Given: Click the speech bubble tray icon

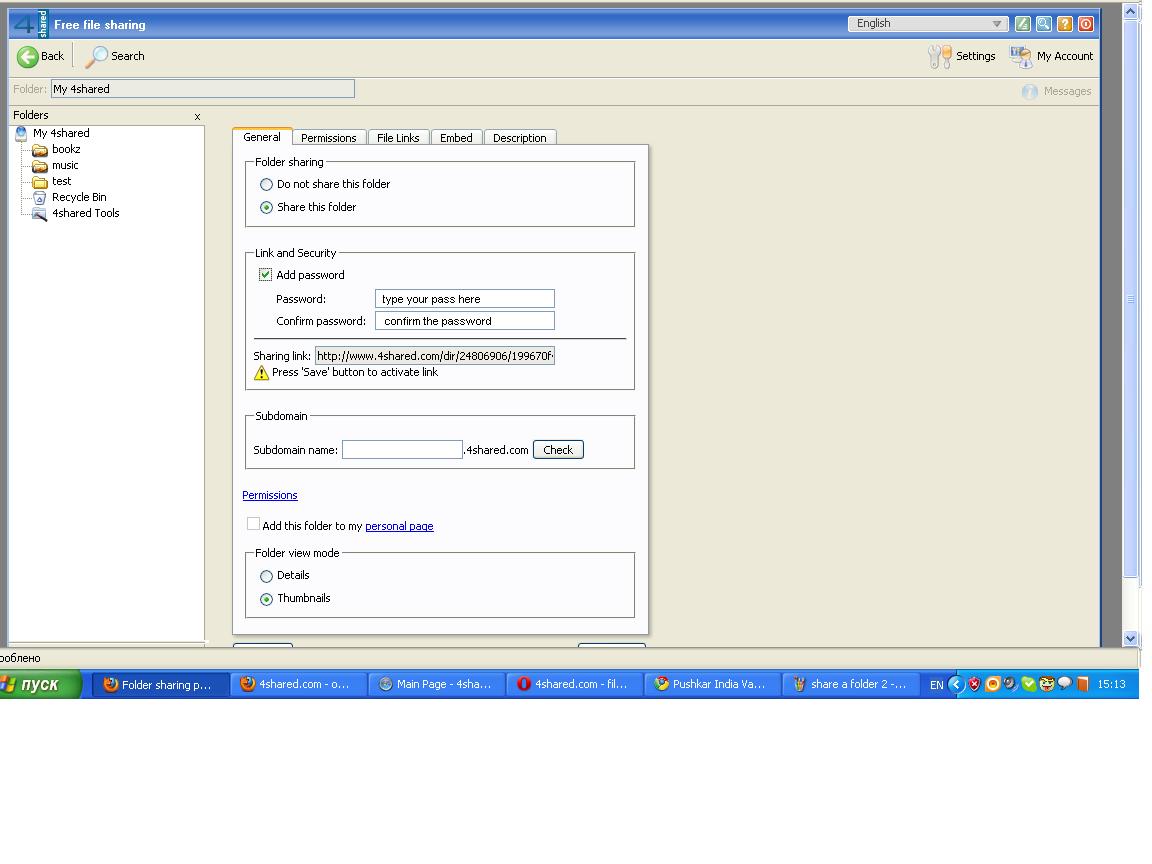Looking at the screenshot, I should tap(1065, 684).
